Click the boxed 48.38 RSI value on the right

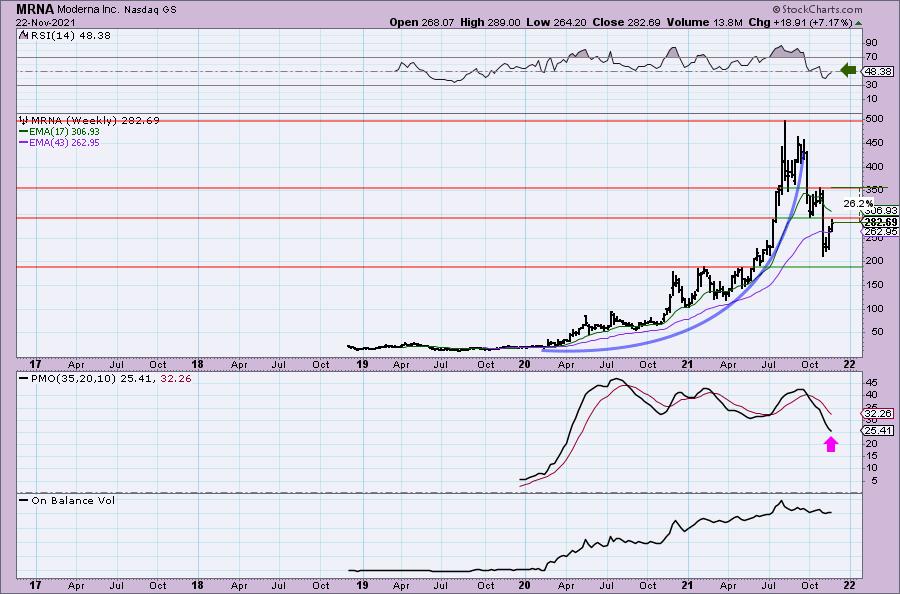[878, 71]
